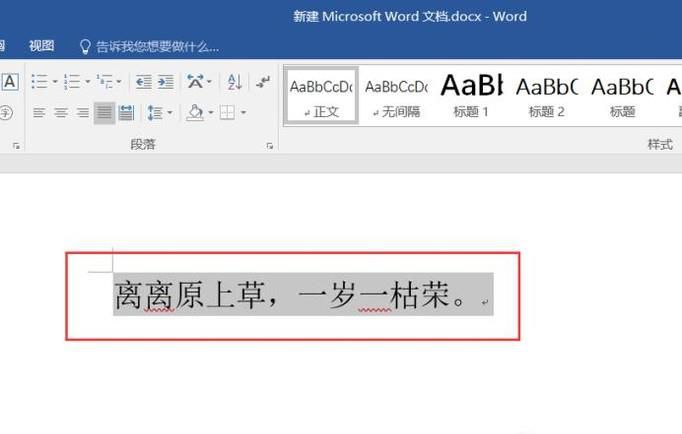Click the shading paint bucket icon
682x434 pixels.
pos(195,113)
